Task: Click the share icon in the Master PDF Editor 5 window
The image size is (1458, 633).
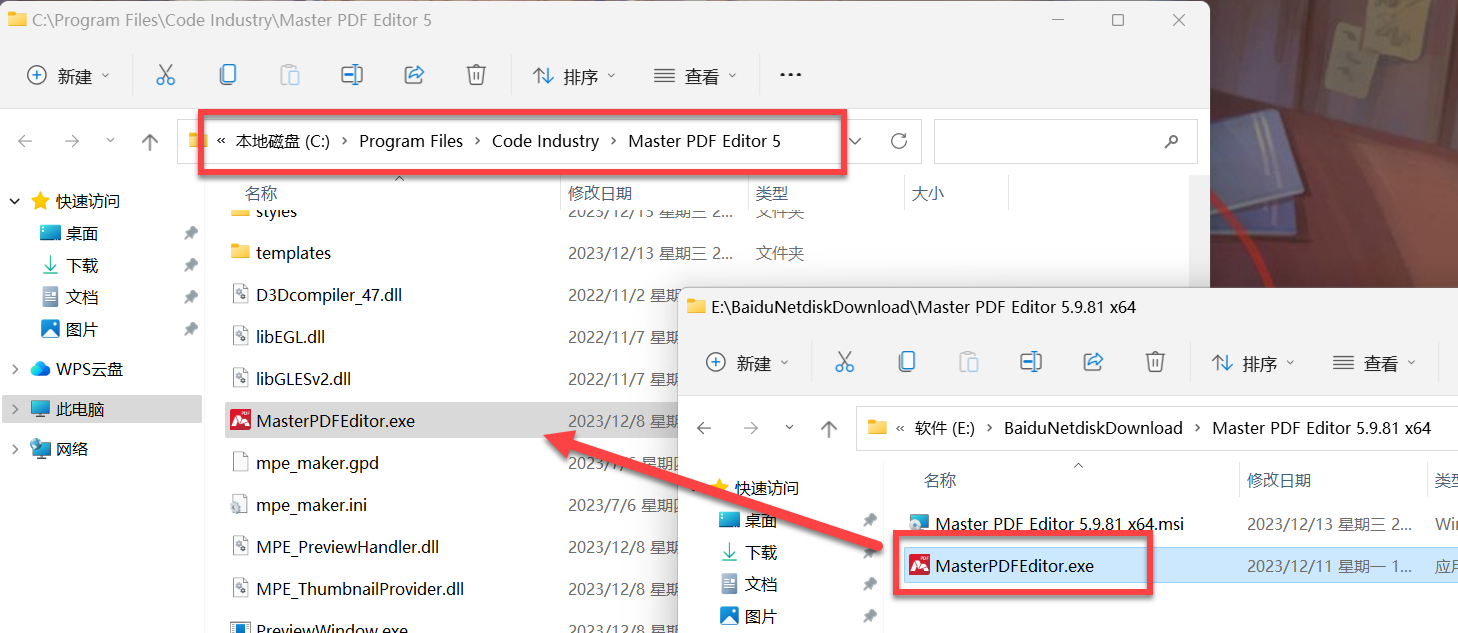Action: tap(414, 75)
